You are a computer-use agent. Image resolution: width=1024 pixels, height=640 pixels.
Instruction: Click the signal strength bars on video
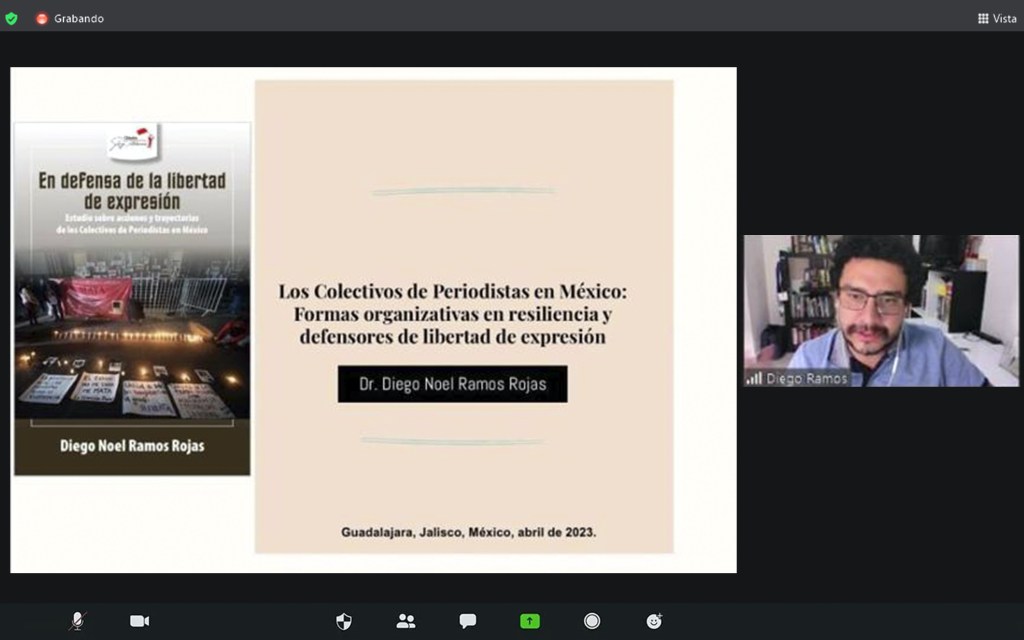pyautogui.click(x=754, y=379)
